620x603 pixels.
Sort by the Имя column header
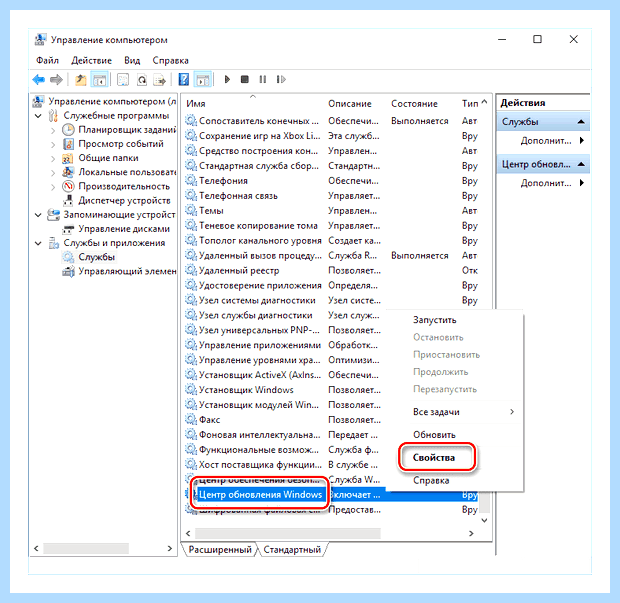coord(196,104)
